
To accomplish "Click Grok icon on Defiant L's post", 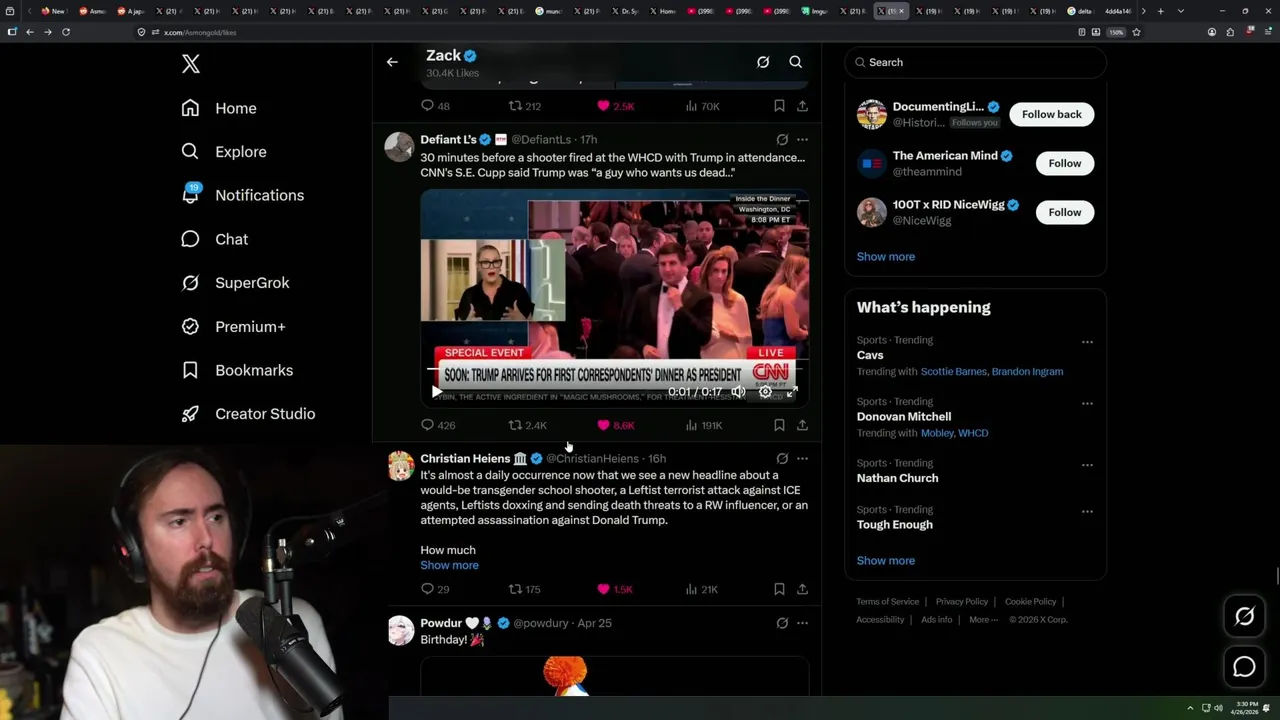I will [782, 140].
